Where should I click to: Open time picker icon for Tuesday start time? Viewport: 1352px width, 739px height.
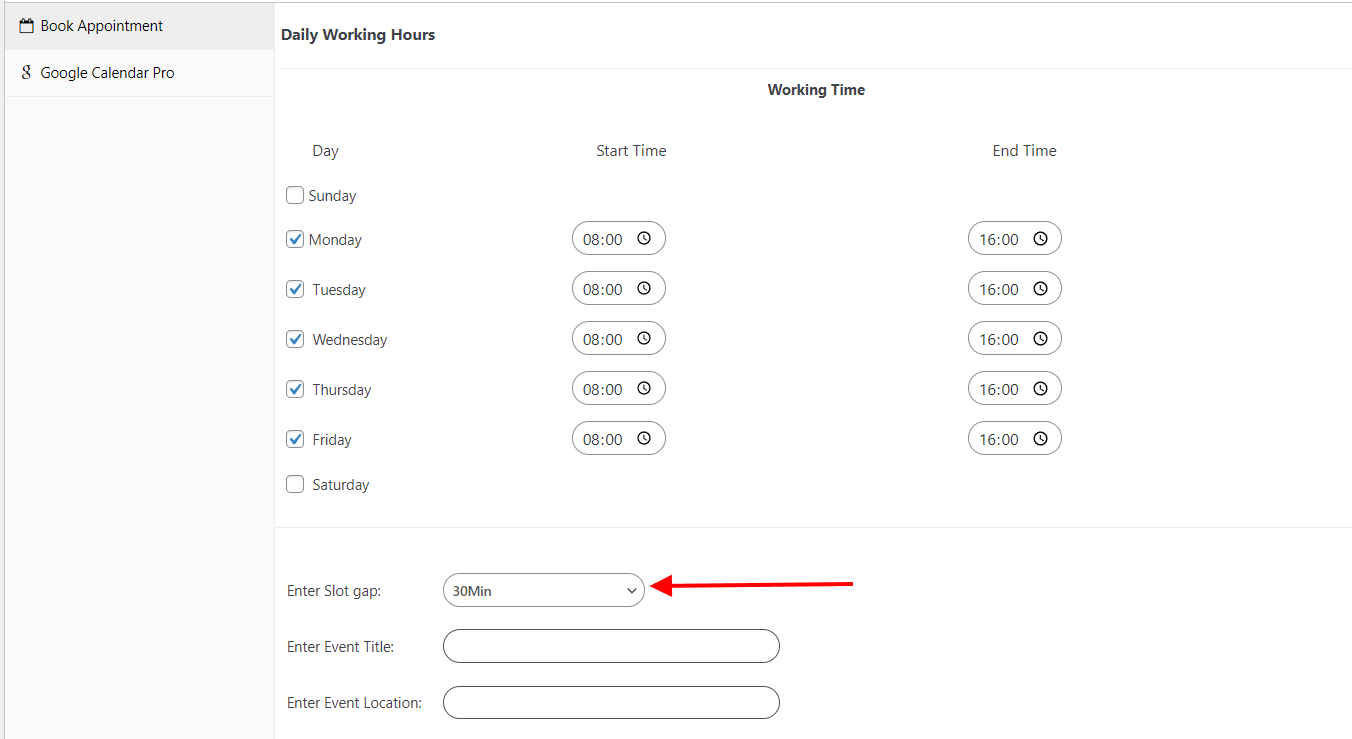644,289
